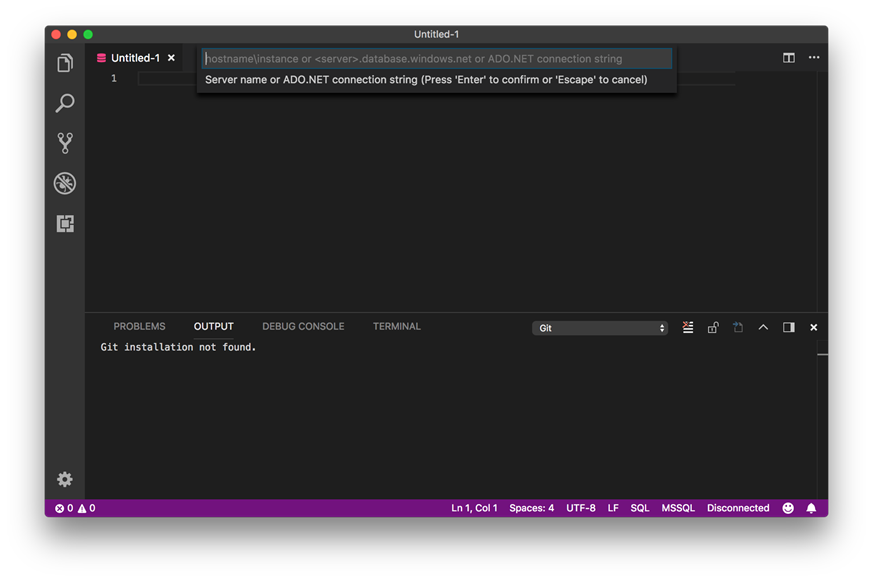Click the macOS red close window button

pos(56,35)
